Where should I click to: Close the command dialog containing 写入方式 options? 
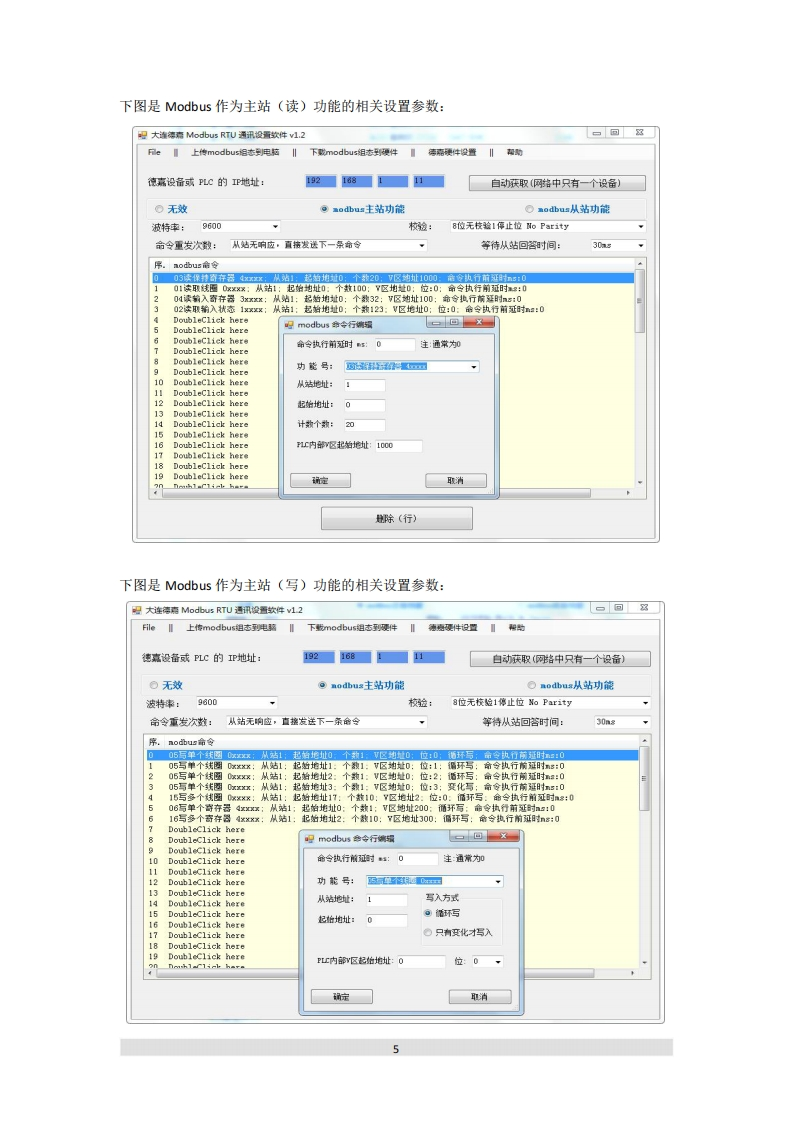[x=505, y=837]
